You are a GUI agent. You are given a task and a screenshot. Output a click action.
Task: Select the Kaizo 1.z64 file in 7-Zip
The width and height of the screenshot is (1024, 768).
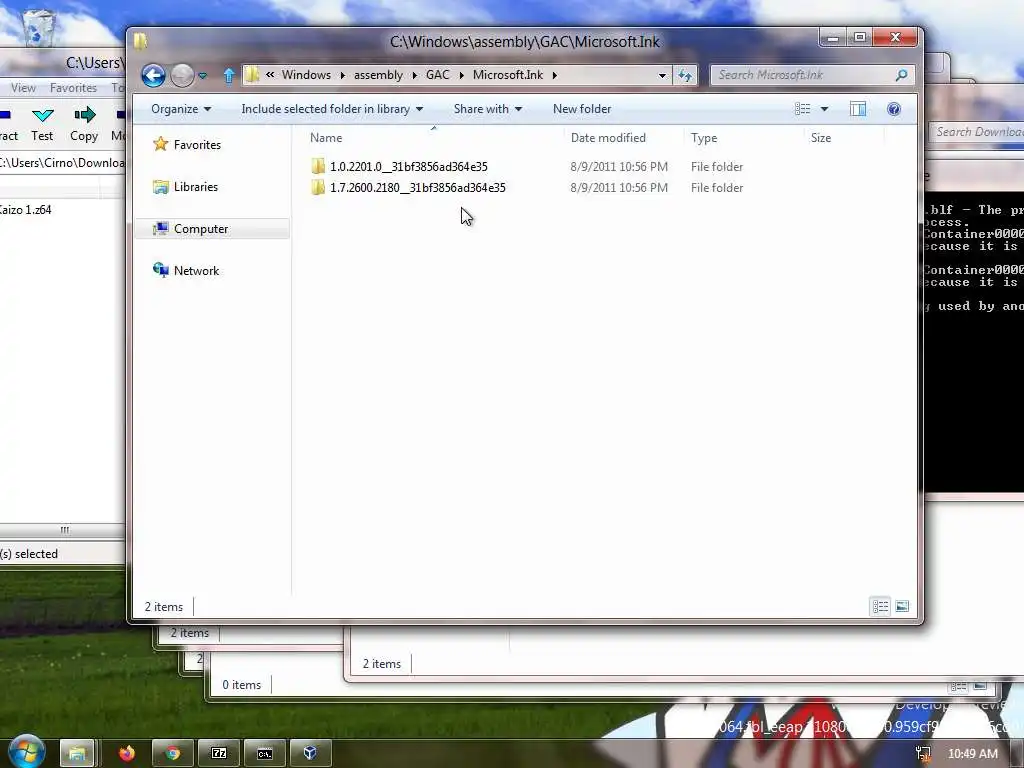[25, 210]
